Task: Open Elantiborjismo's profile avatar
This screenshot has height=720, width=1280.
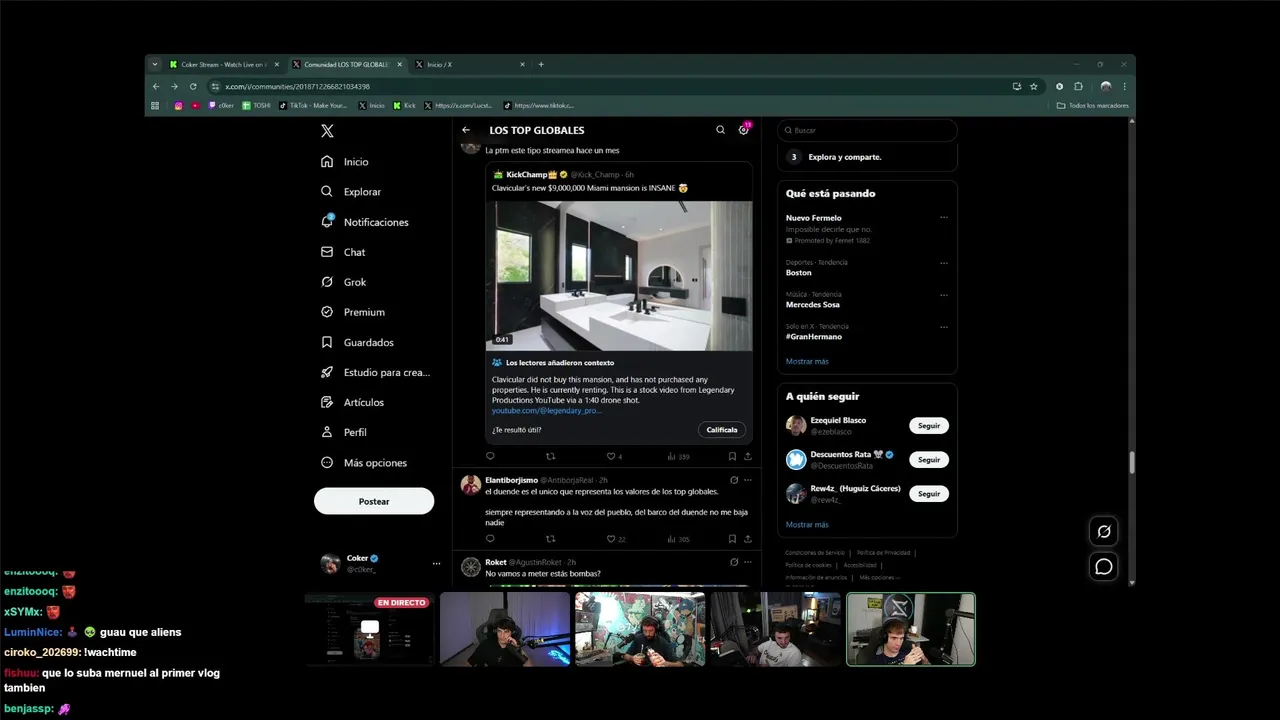Action: (471, 485)
